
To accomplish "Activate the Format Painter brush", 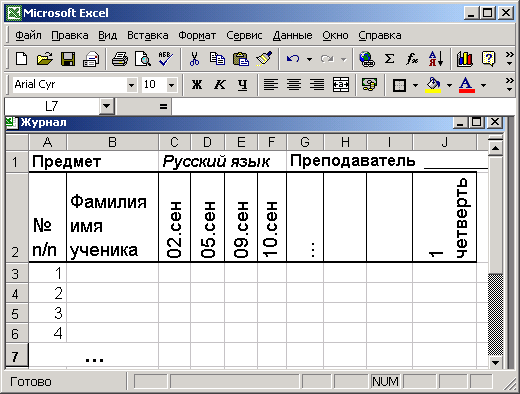I will tap(264, 59).
